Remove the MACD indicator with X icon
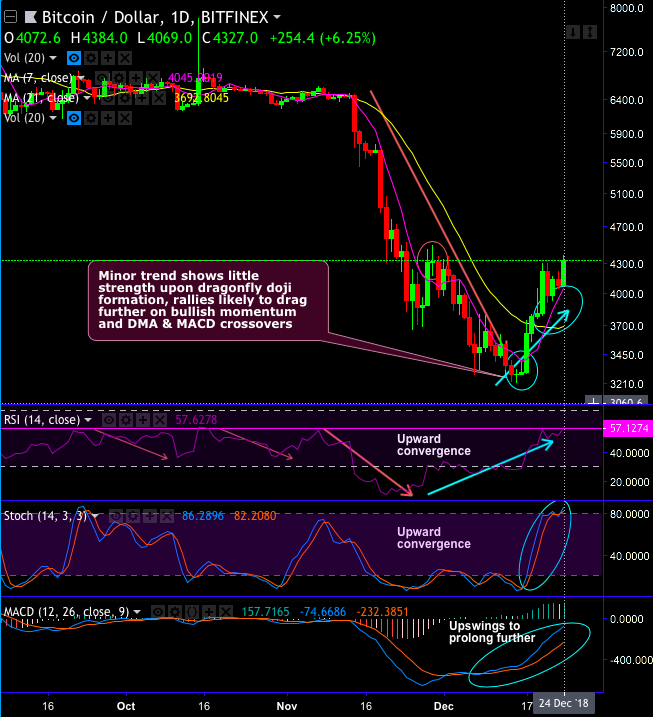This screenshot has height=717, width=653. (226, 612)
